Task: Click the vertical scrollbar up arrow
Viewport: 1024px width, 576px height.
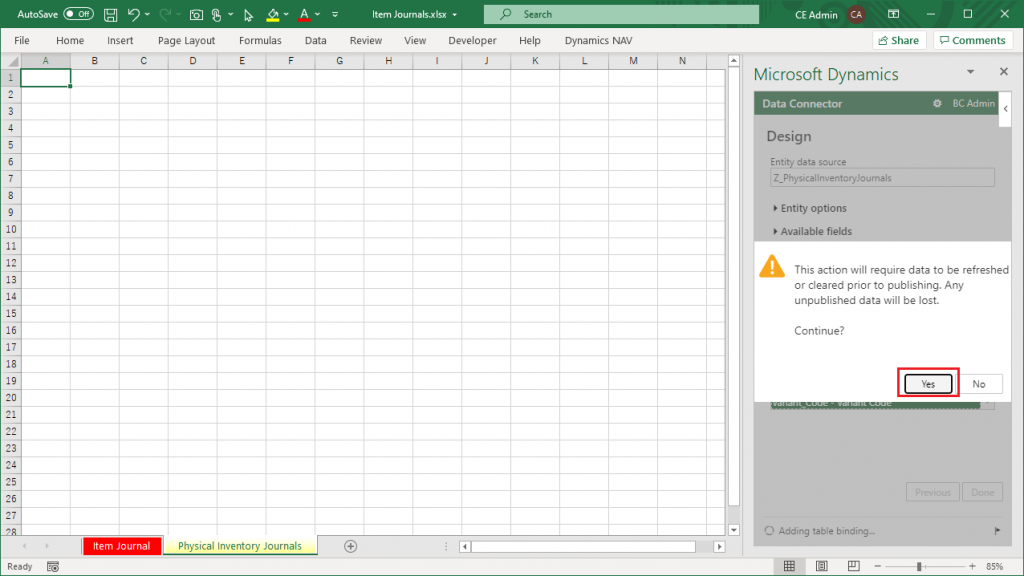Action: [734, 61]
